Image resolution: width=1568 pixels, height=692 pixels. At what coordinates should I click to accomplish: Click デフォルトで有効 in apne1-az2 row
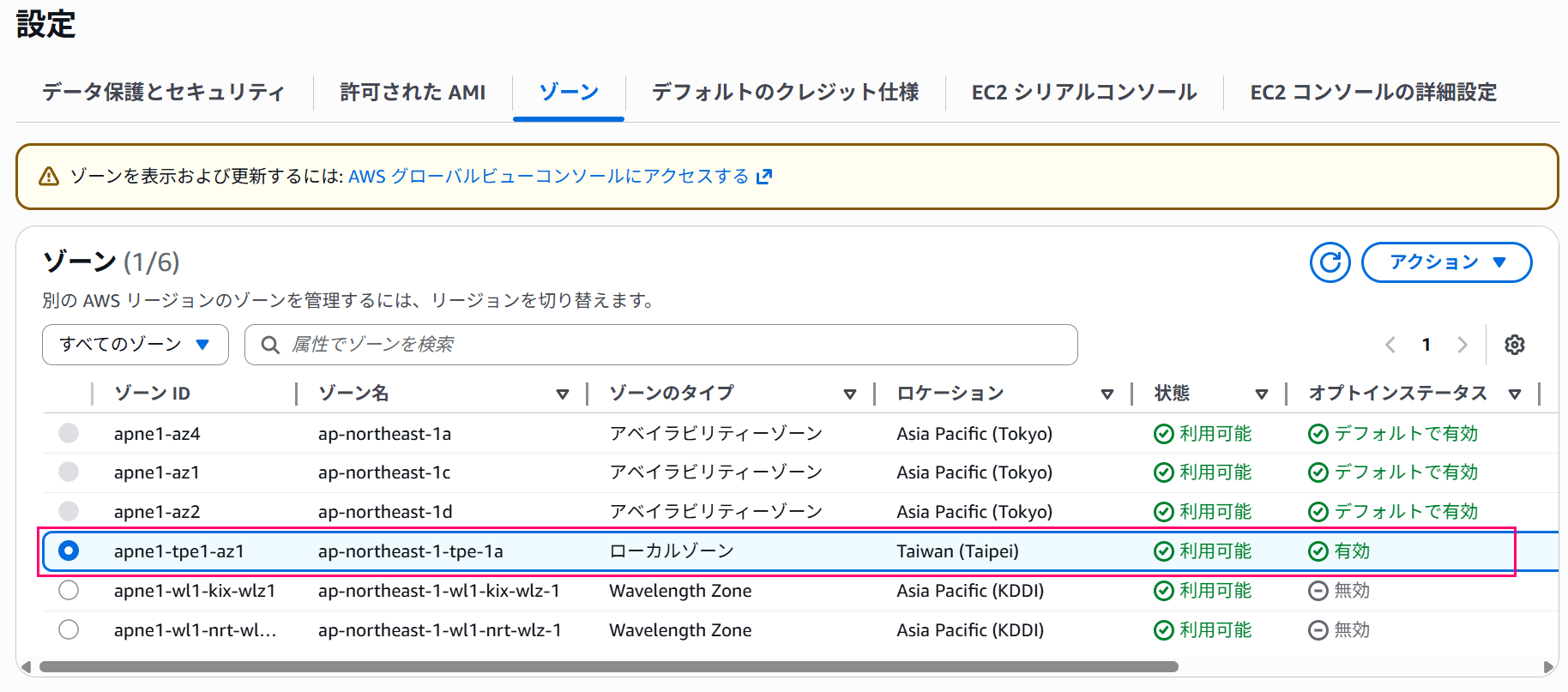(x=1407, y=512)
